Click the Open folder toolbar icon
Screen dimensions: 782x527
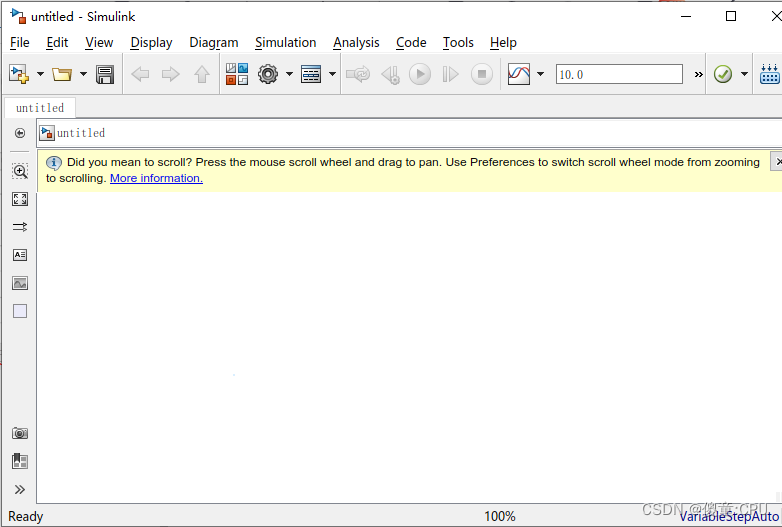point(62,74)
